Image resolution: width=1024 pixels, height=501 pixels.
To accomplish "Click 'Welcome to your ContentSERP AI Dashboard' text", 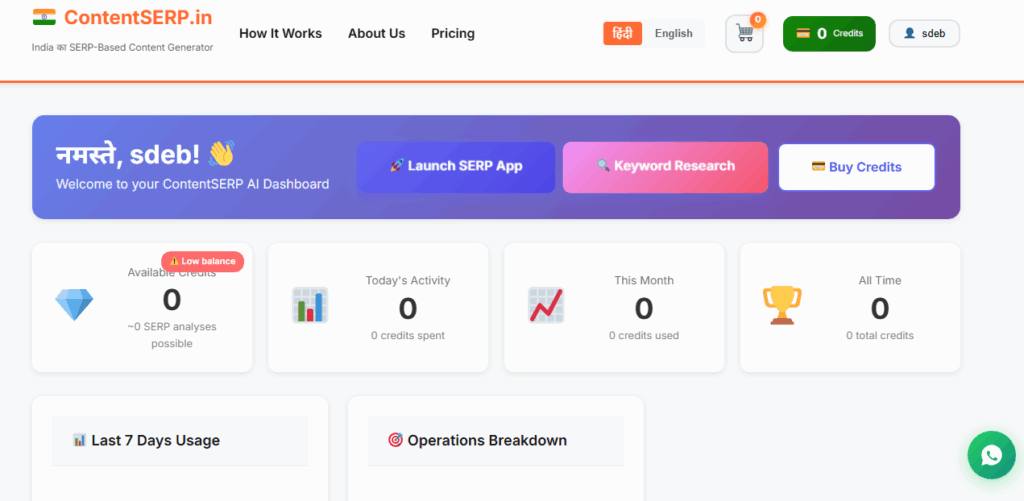I will tap(193, 184).
